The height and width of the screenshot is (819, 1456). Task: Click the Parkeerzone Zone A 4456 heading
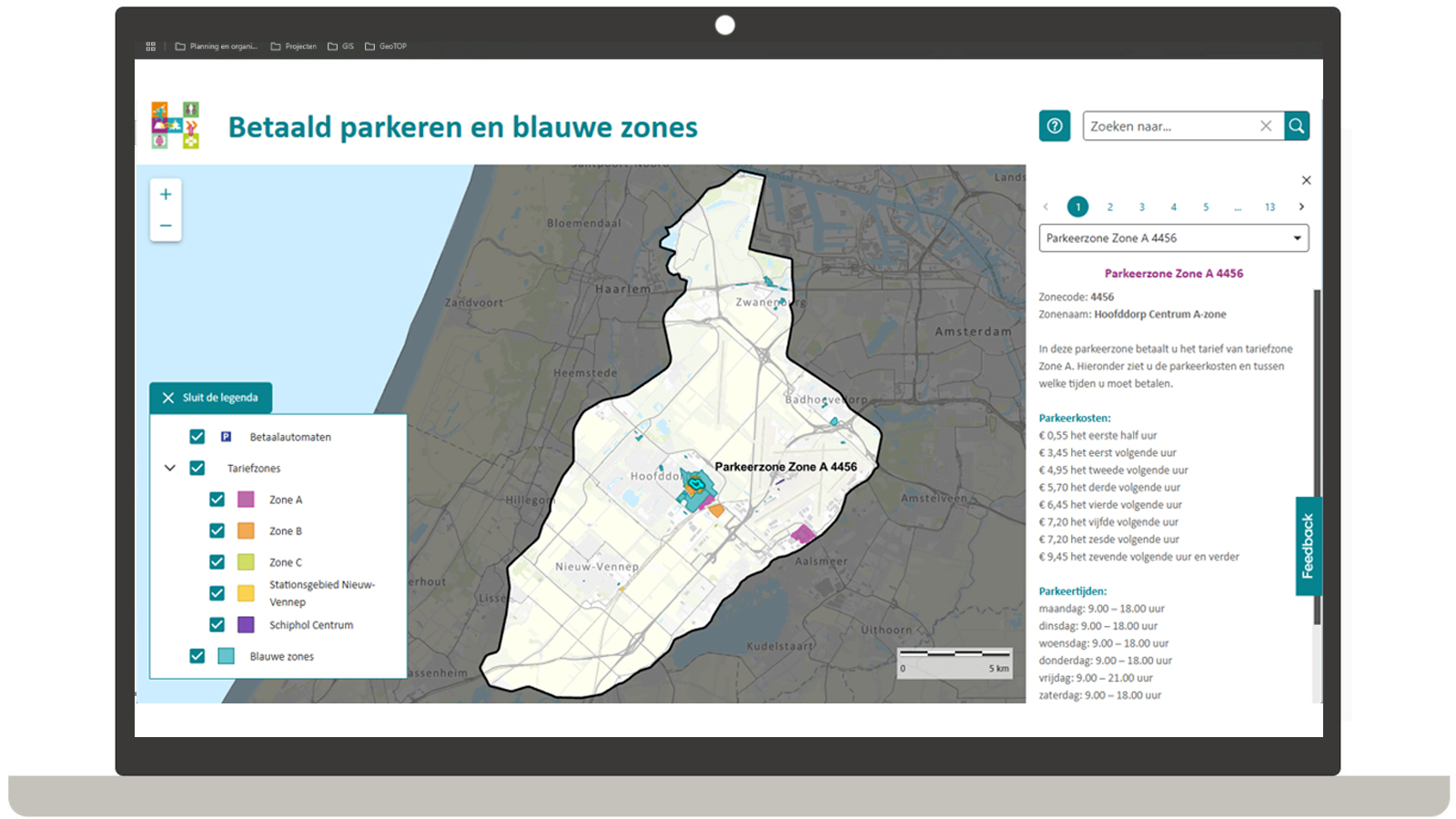pyautogui.click(x=1174, y=273)
